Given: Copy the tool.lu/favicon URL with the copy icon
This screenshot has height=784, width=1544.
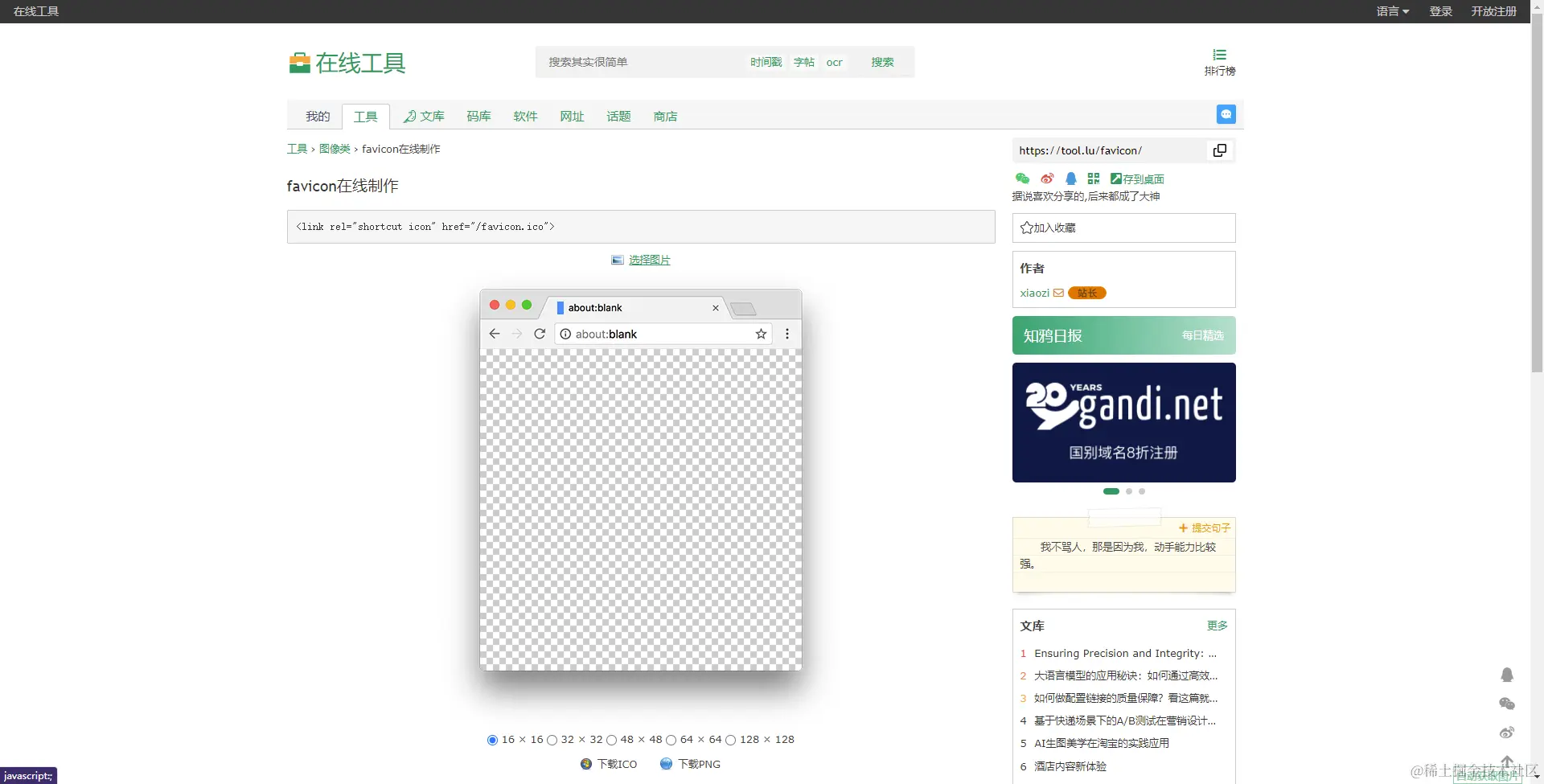Looking at the screenshot, I should (1219, 150).
